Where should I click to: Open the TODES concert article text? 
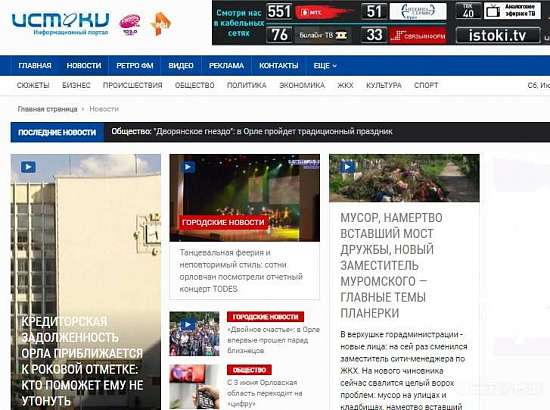click(241, 270)
